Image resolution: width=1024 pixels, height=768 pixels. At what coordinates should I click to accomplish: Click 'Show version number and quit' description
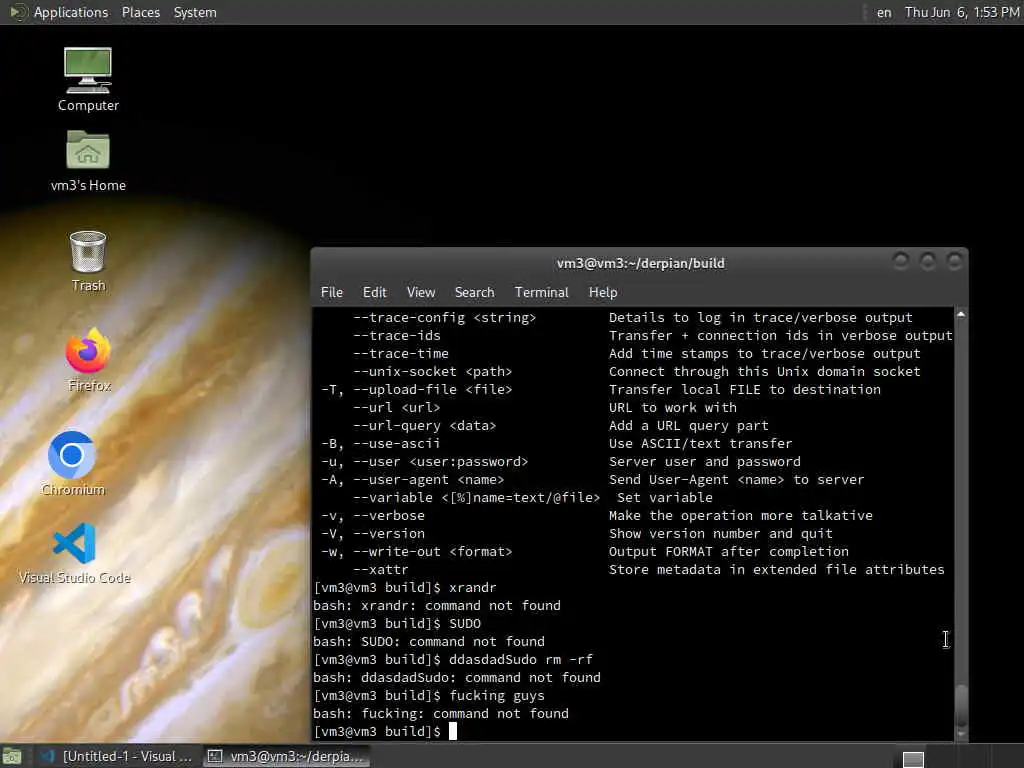click(x=721, y=534)
